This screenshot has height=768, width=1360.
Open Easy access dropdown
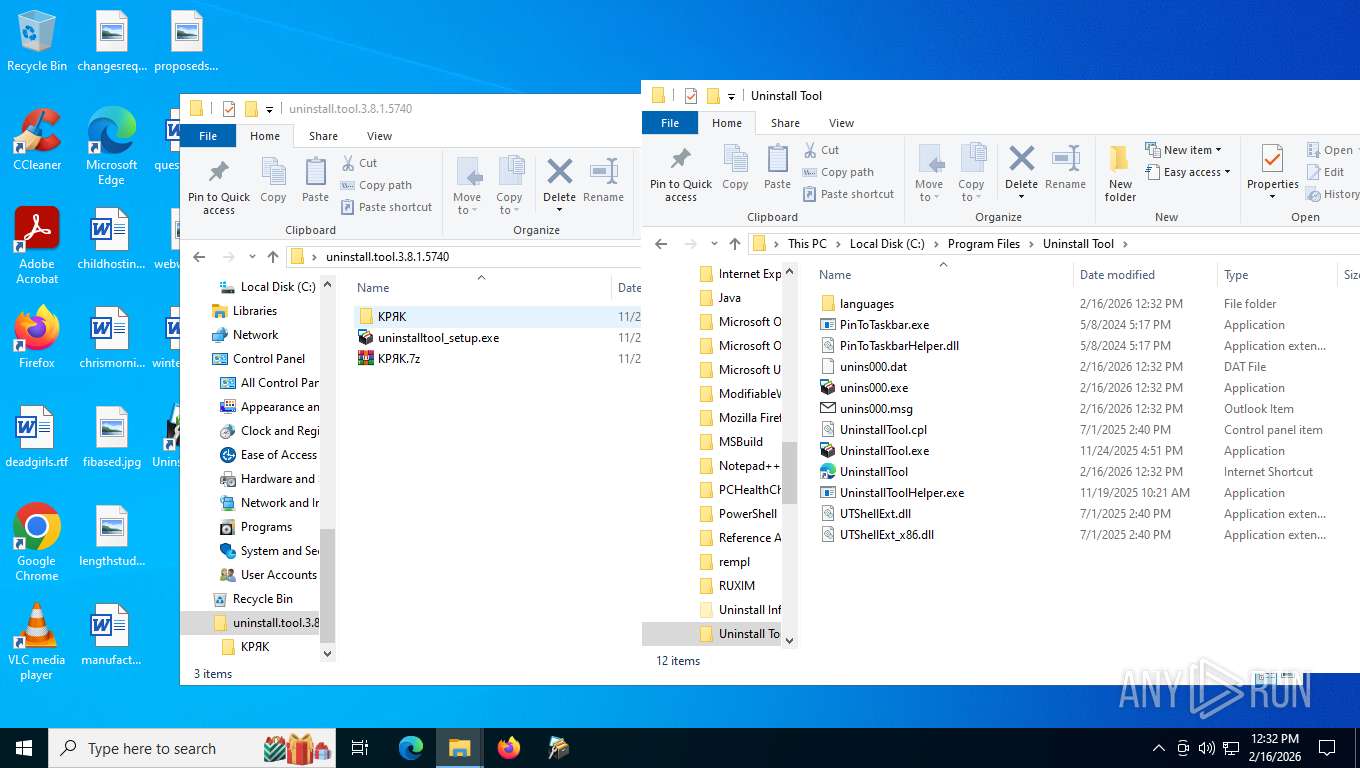click(x=1189, y=172)
